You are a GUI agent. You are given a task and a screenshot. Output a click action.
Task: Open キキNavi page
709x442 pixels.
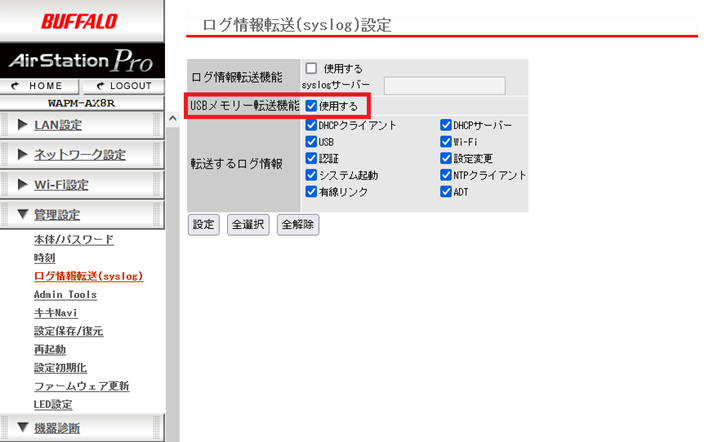click(x=56, y=313)
